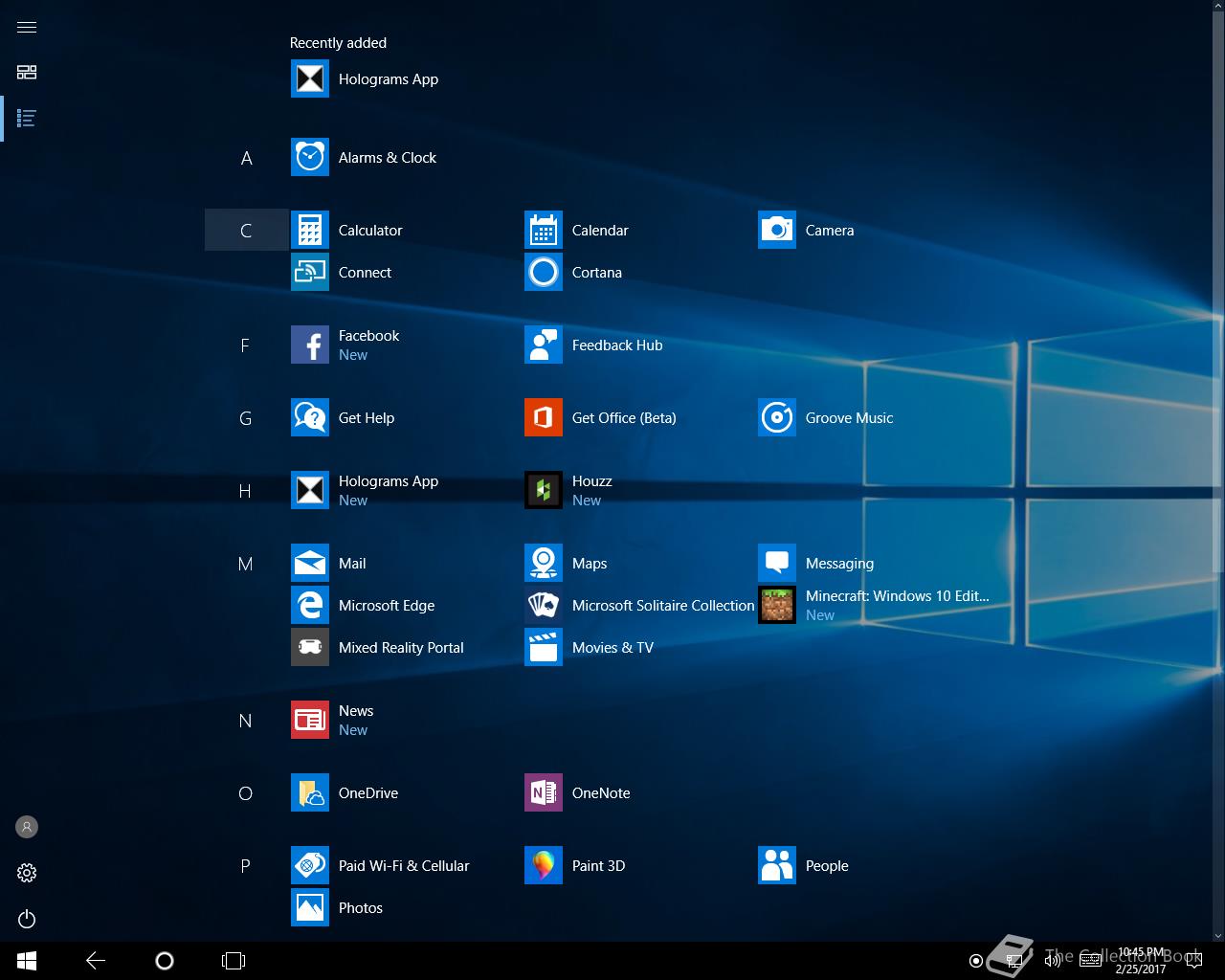Screen dimensions: 1225x980
Task: Launch Get Office (Beta) icon
Action: pos(544,417)
